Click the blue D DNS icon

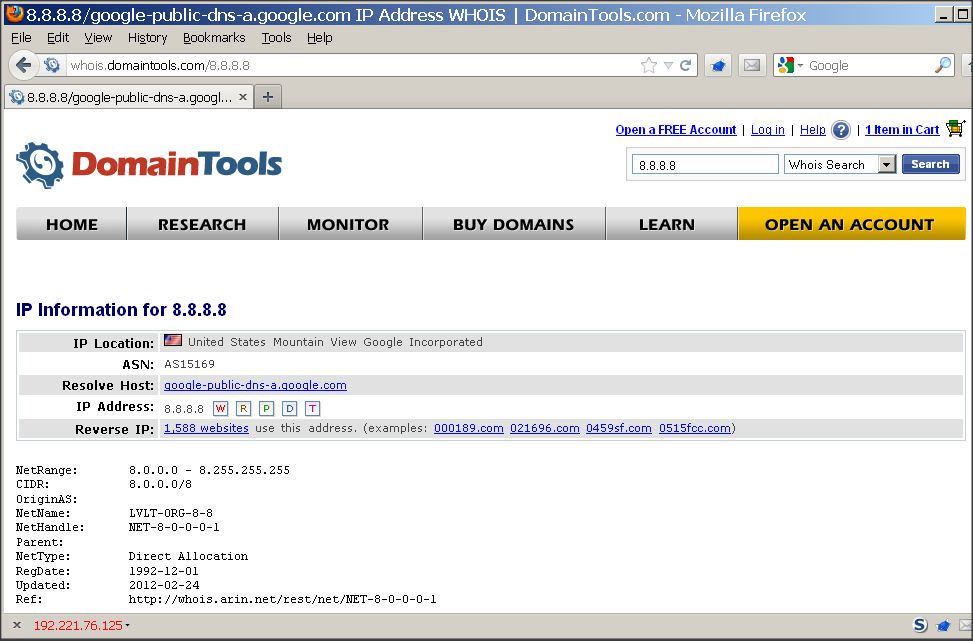click(289, 408)
